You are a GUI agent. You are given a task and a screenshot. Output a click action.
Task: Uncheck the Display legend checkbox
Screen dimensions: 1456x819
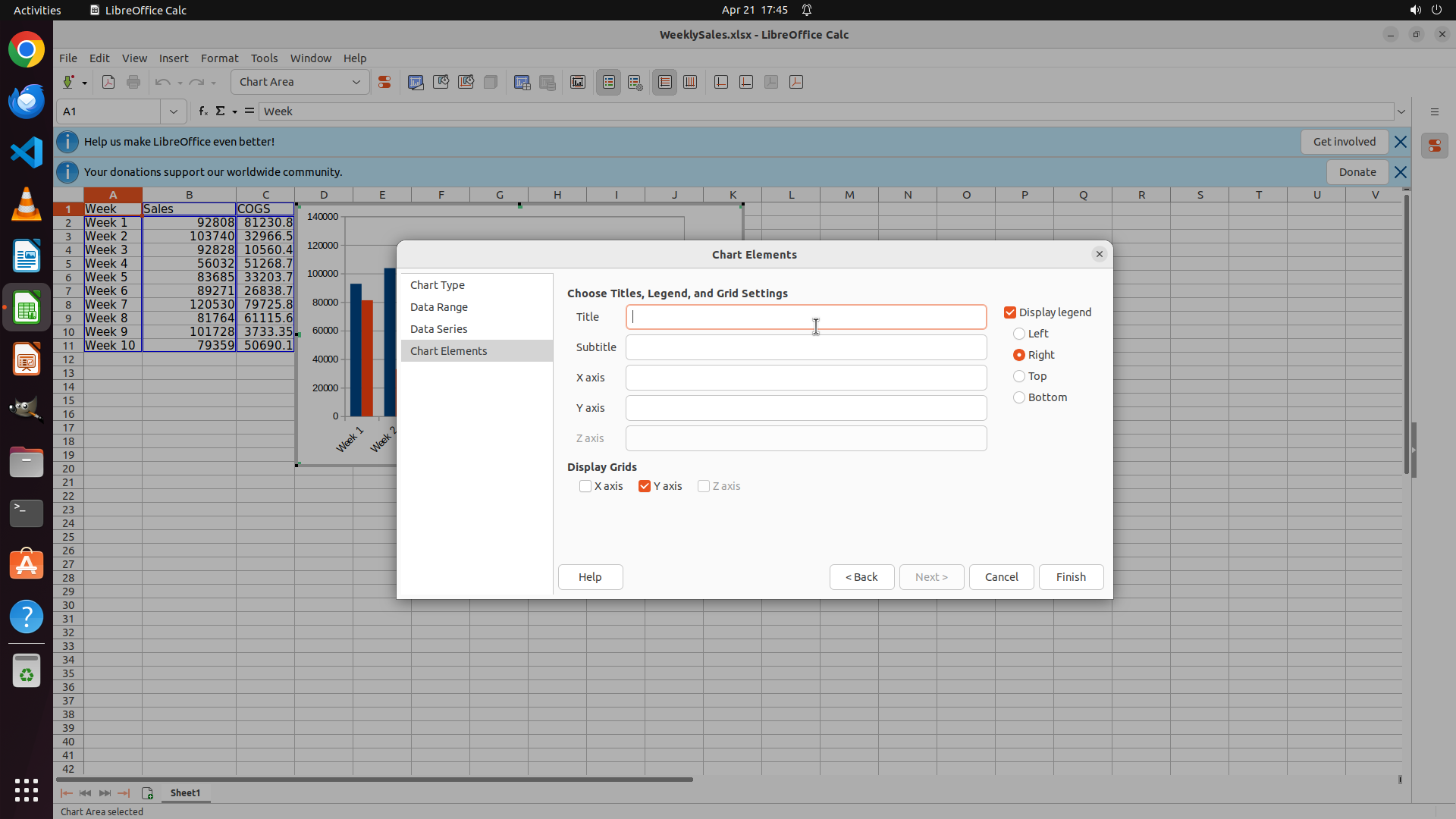(1010, 312)
